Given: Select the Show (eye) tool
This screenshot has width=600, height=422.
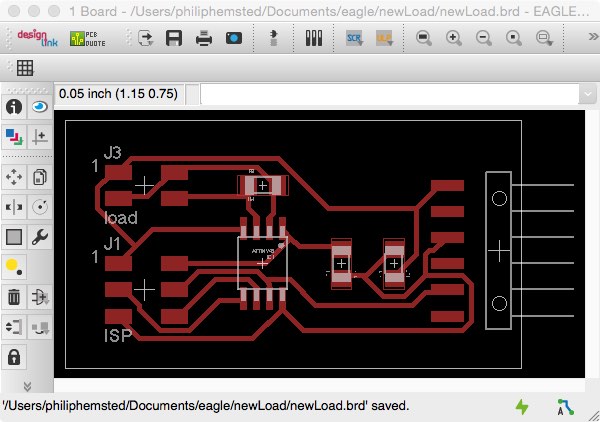Looking at the screenshot, I should pos(39,107).
